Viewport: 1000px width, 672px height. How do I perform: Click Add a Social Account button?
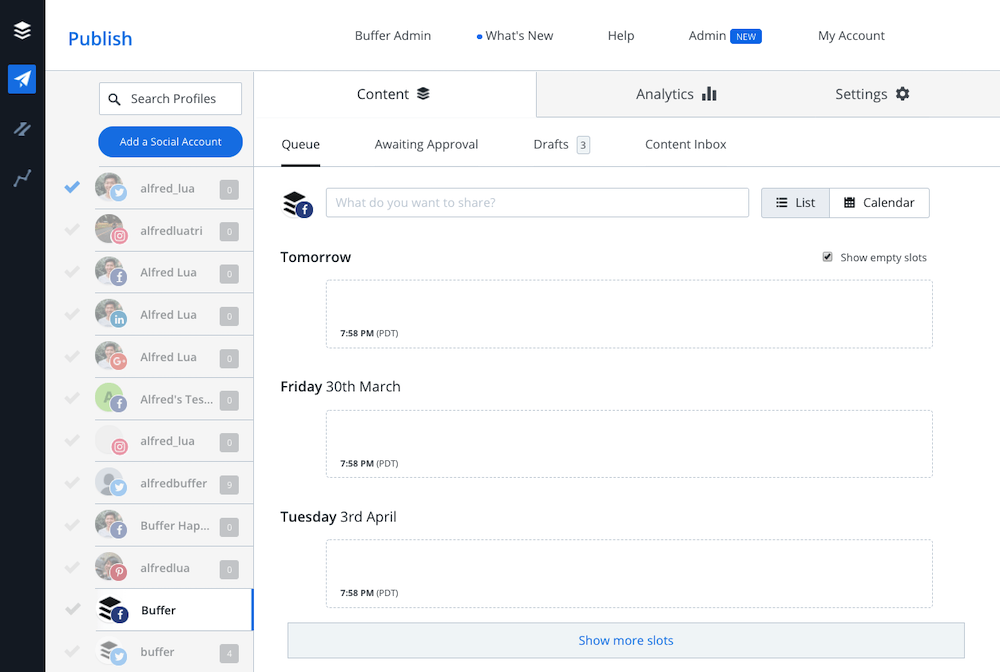click(170, 142)
